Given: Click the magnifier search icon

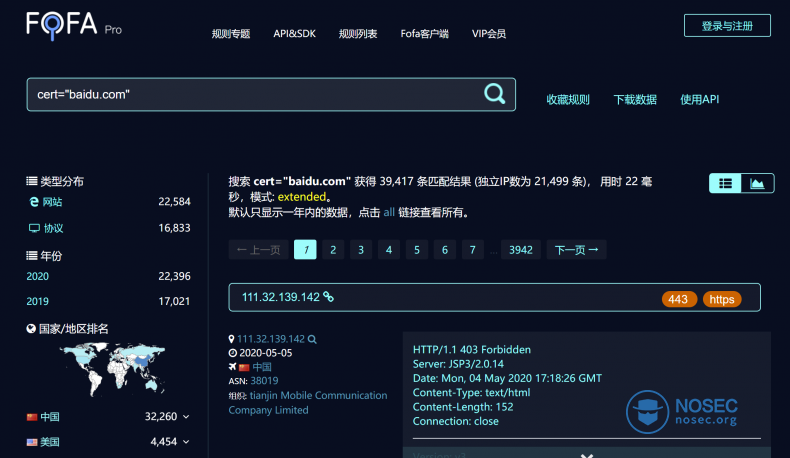Looking at the screenshot, I should tap(494, 94).
